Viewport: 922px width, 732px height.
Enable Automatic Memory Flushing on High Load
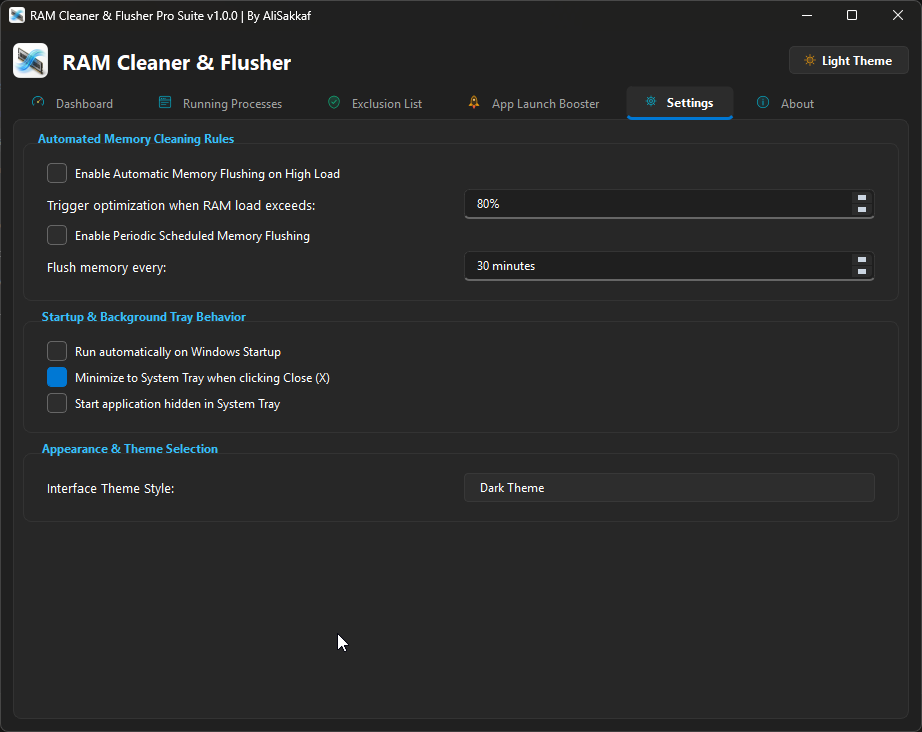pos(57,173)
